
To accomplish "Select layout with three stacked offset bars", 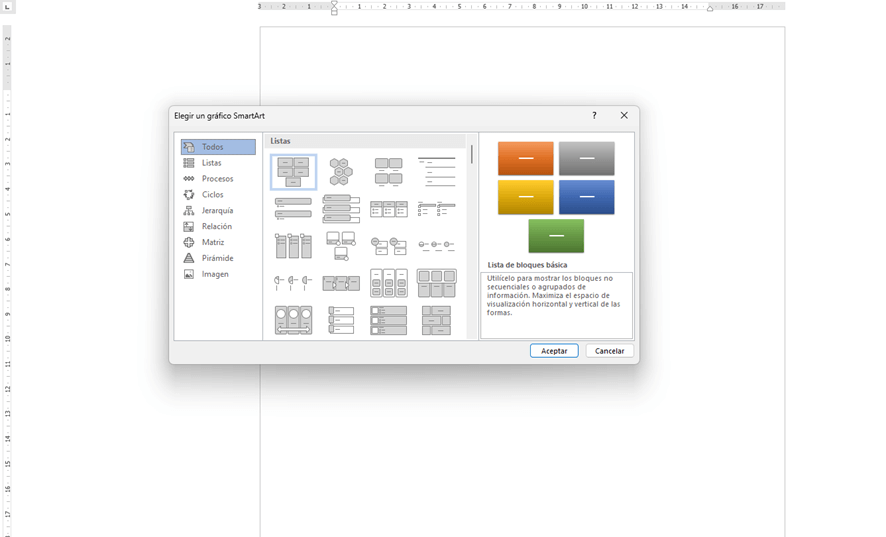I will [341, 209].
